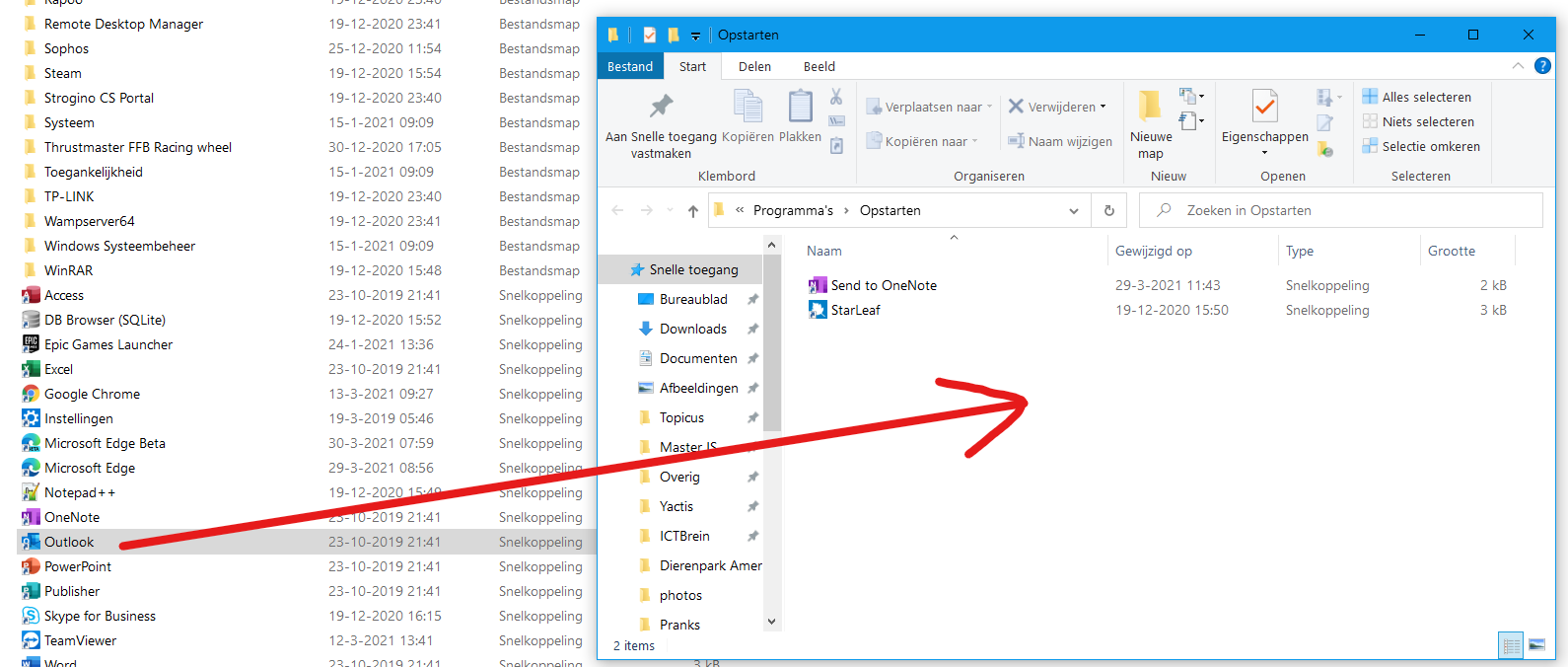The image size is (1568, 667).
Task: Click Verwijderen in the Organiseren group
Action: click(x=1057, y=107)
